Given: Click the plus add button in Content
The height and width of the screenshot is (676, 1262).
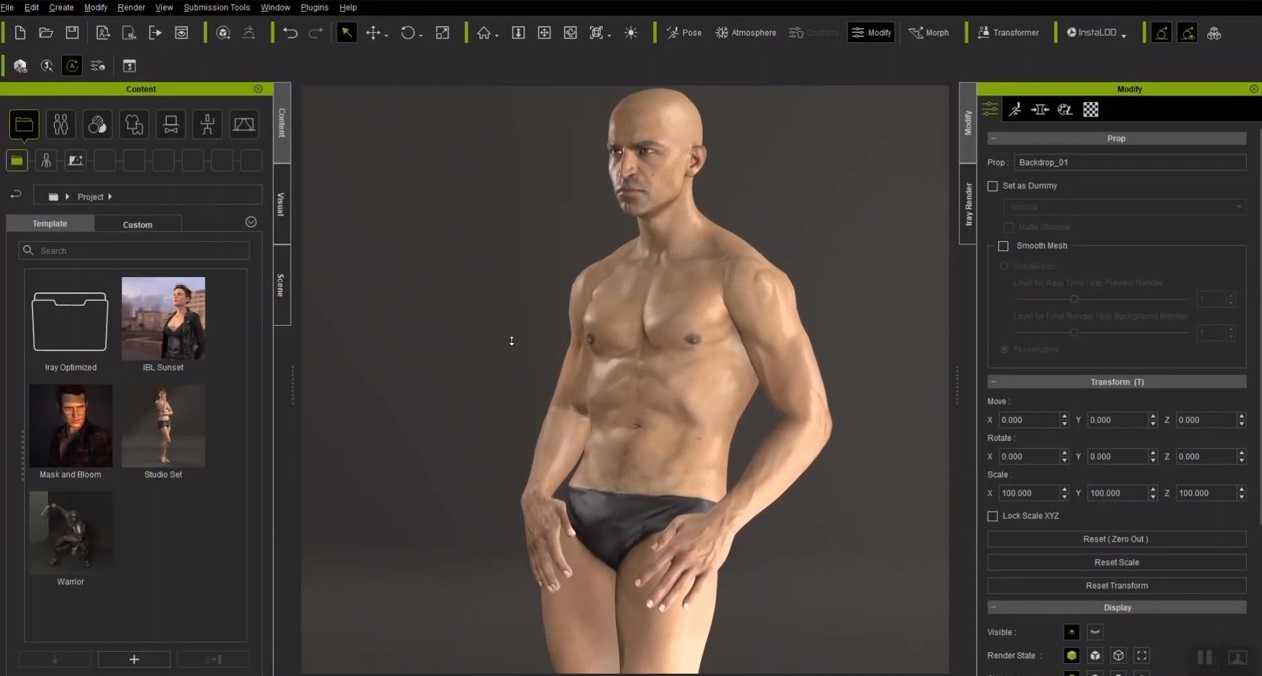Looking at the screenshot, I should pos(134,659).
